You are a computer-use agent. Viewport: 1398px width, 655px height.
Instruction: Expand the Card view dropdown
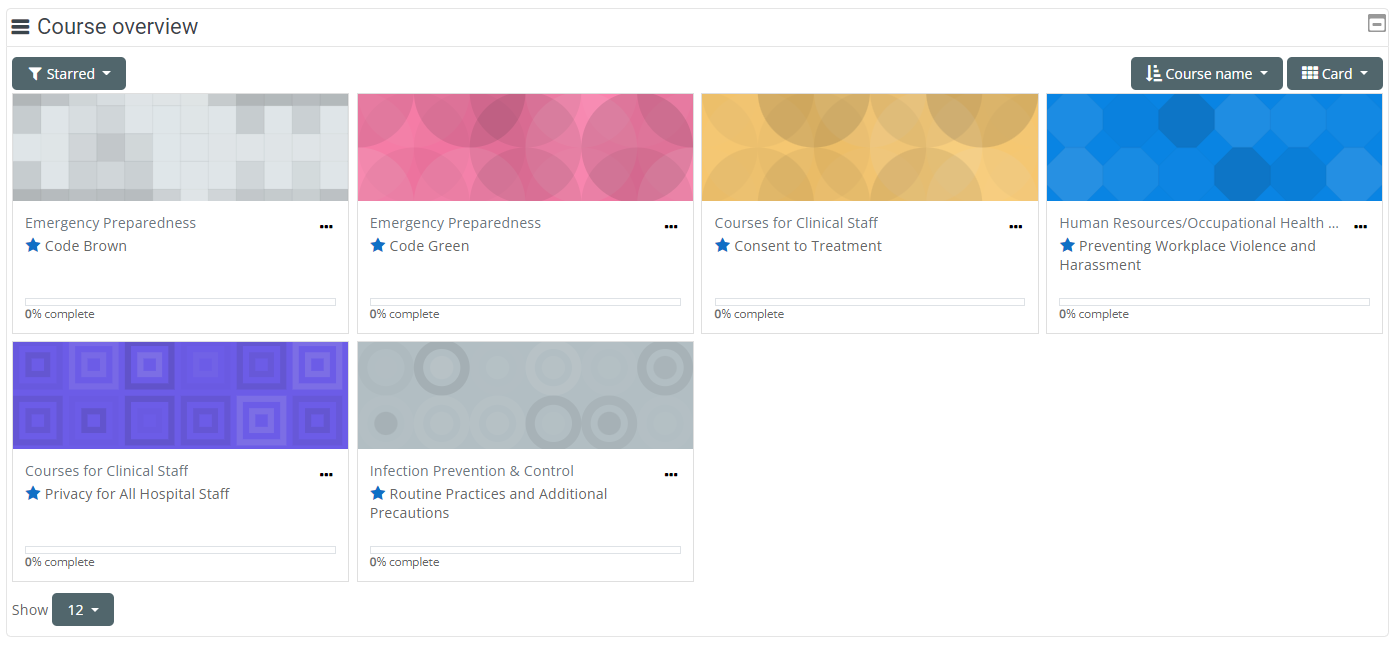pos(1334,74)
